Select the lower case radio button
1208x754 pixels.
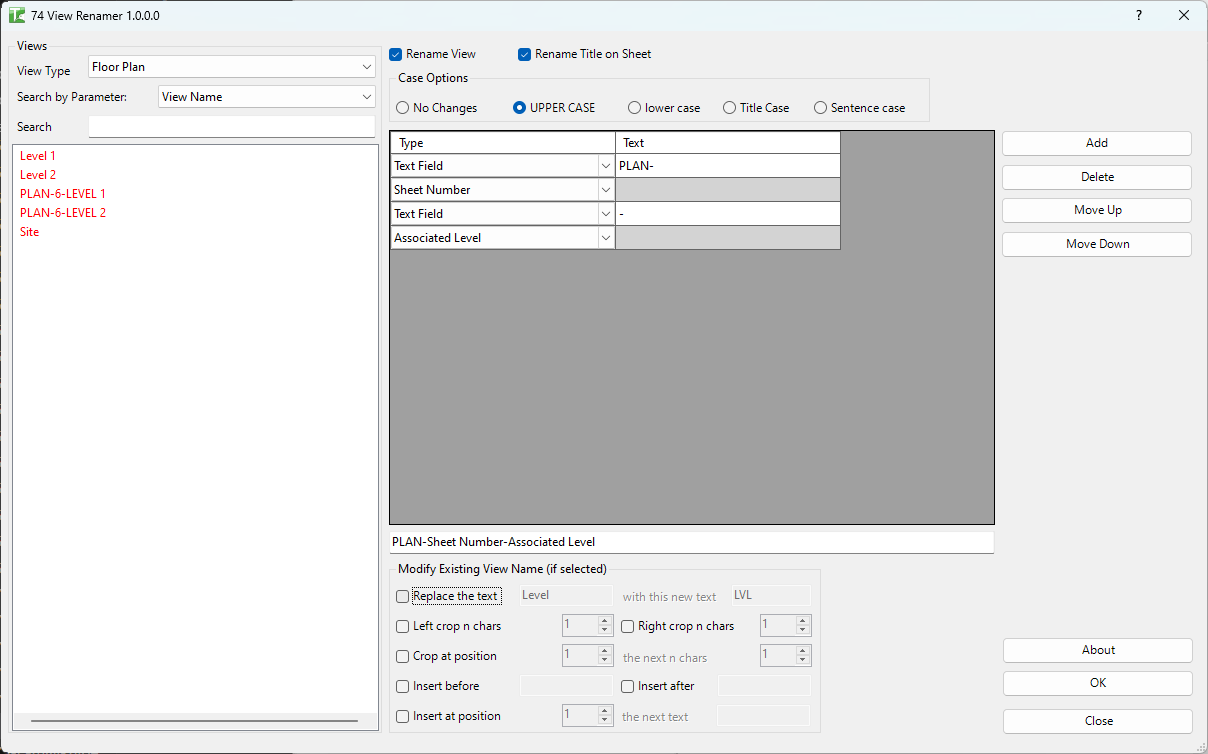pos(633,107)
